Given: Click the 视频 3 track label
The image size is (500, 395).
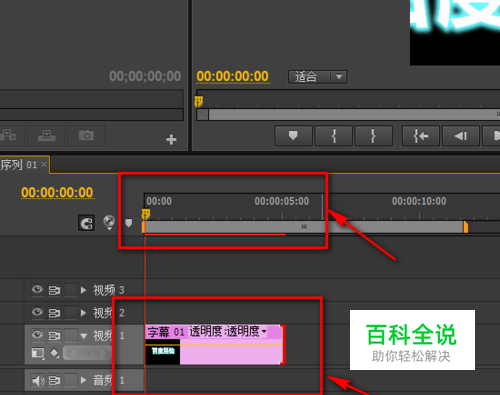Looking at the screenshot, I should (x=109, y=290).
